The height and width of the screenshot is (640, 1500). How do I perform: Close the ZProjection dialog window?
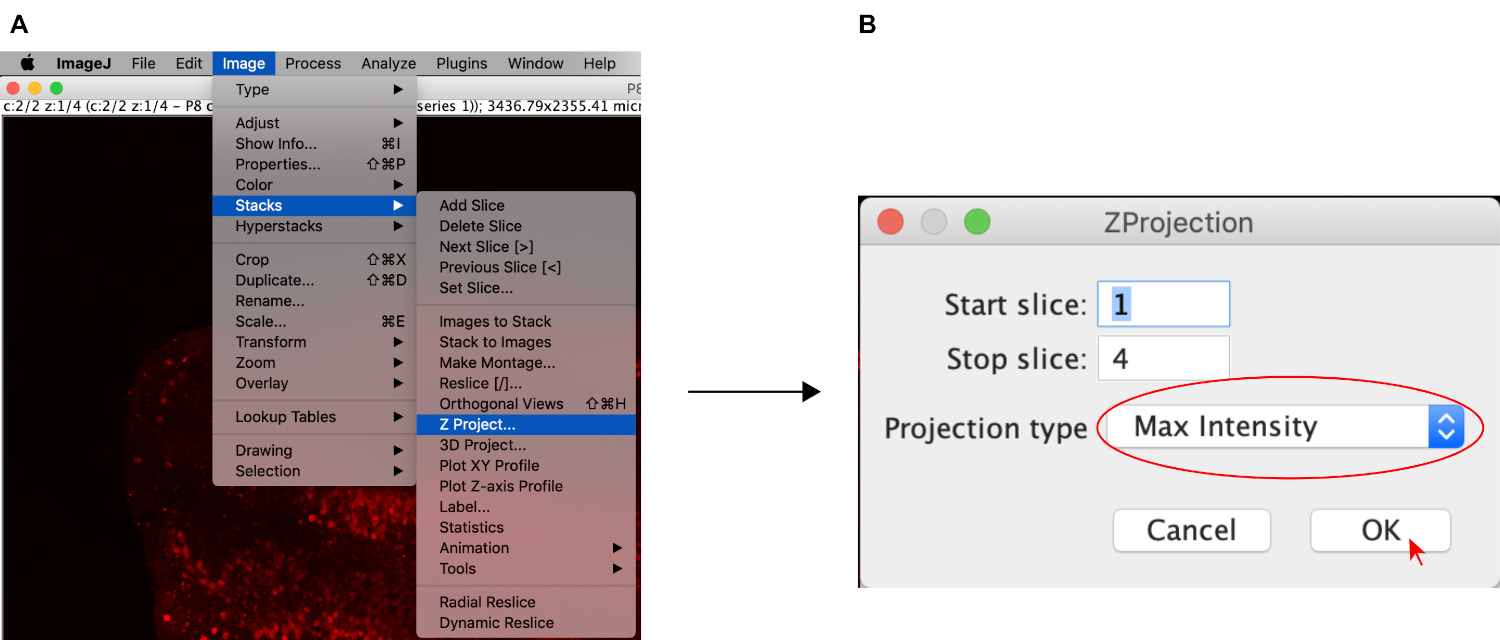890,221
